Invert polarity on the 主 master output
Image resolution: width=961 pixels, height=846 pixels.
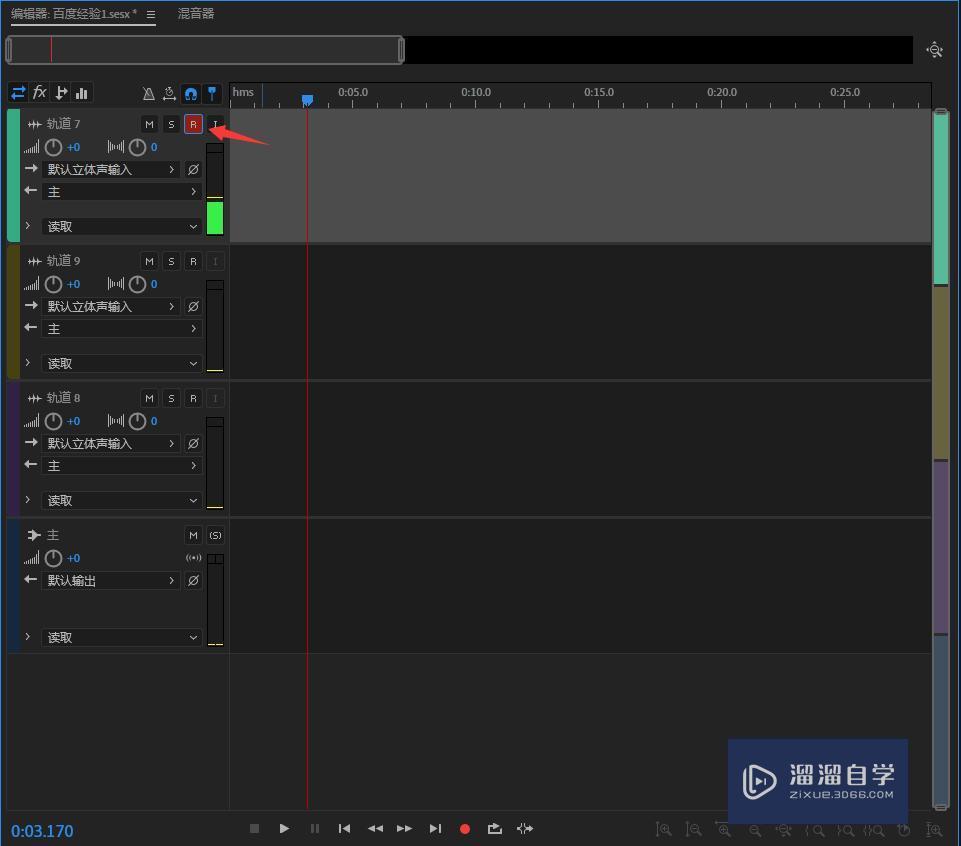click(x=193, y=581)
